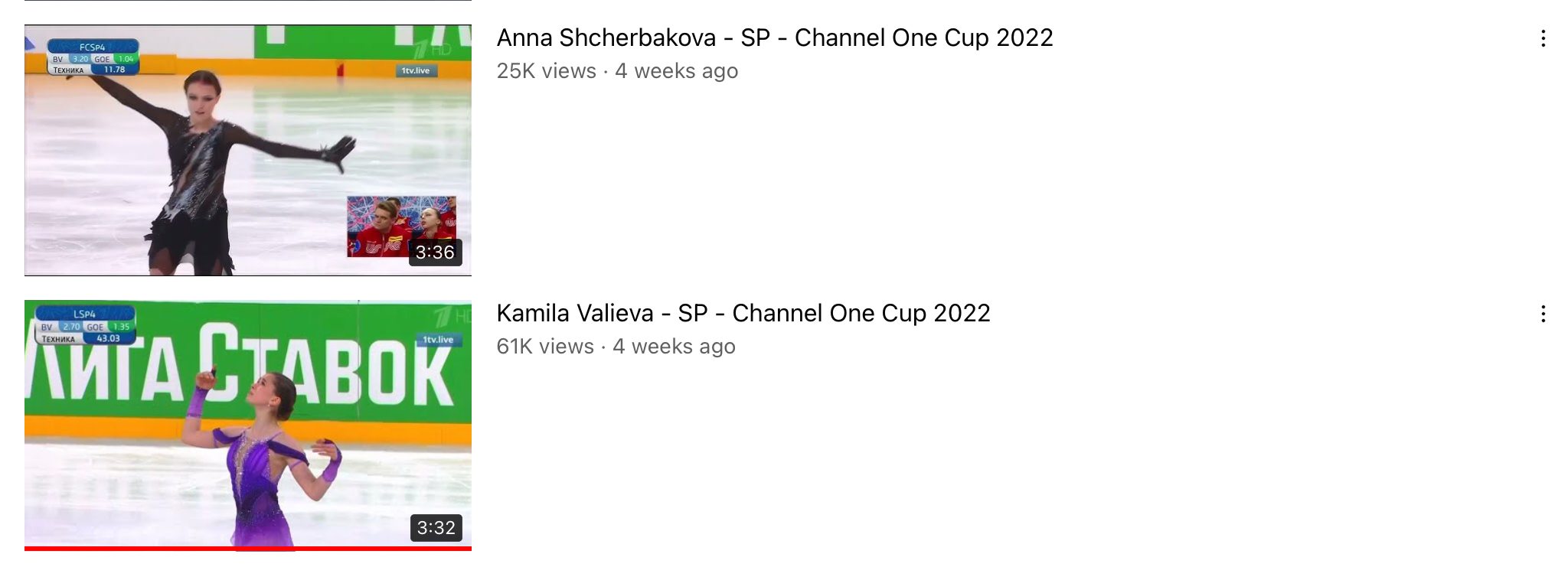Open Anna Shcherbakova SP video title
1568x567 pixels.
774,37
